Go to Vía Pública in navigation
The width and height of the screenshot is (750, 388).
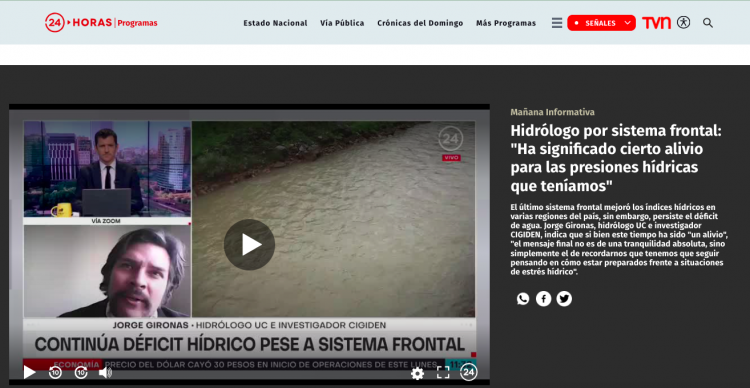point(342,23)
